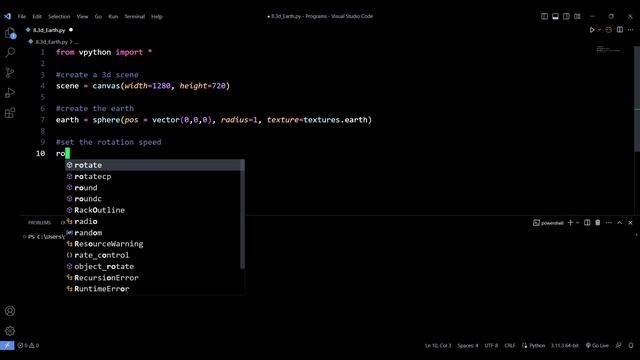Open the Search view in activity bar

(x=10, y=52)
